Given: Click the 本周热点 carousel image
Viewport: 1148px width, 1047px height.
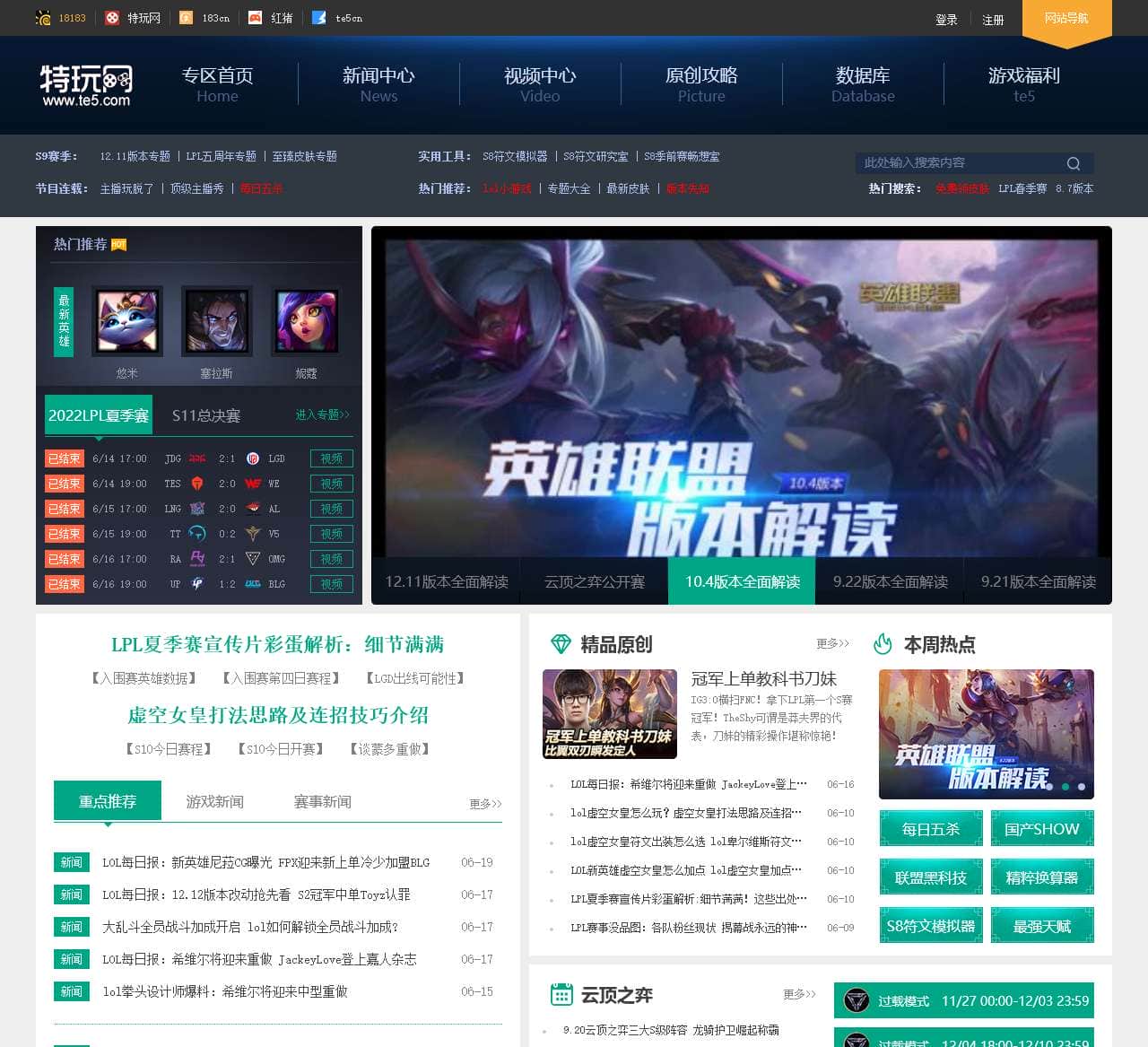Looking at the screenshot, I should click(x=987, y=734).
